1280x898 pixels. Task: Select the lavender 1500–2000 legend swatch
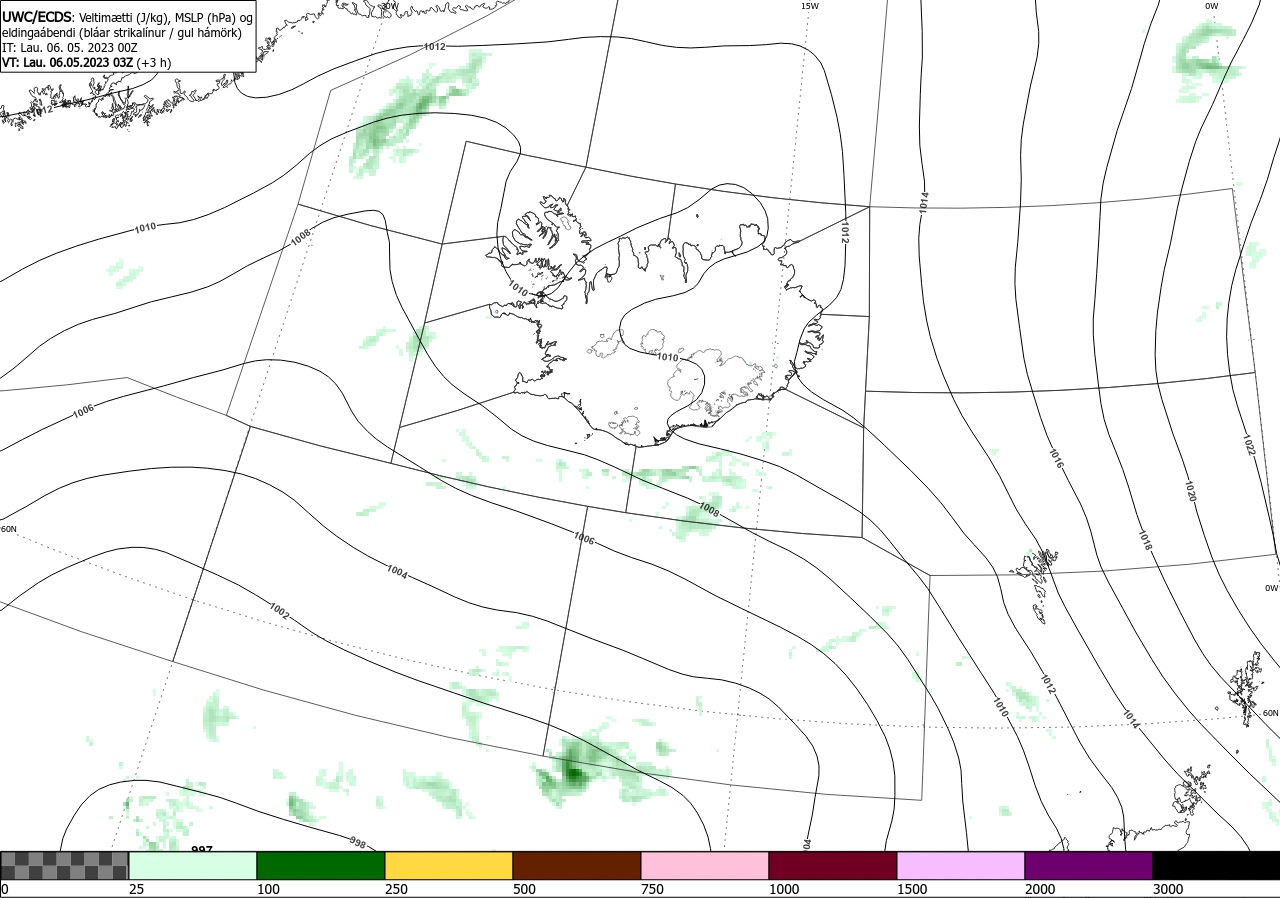tap(961, 865)
